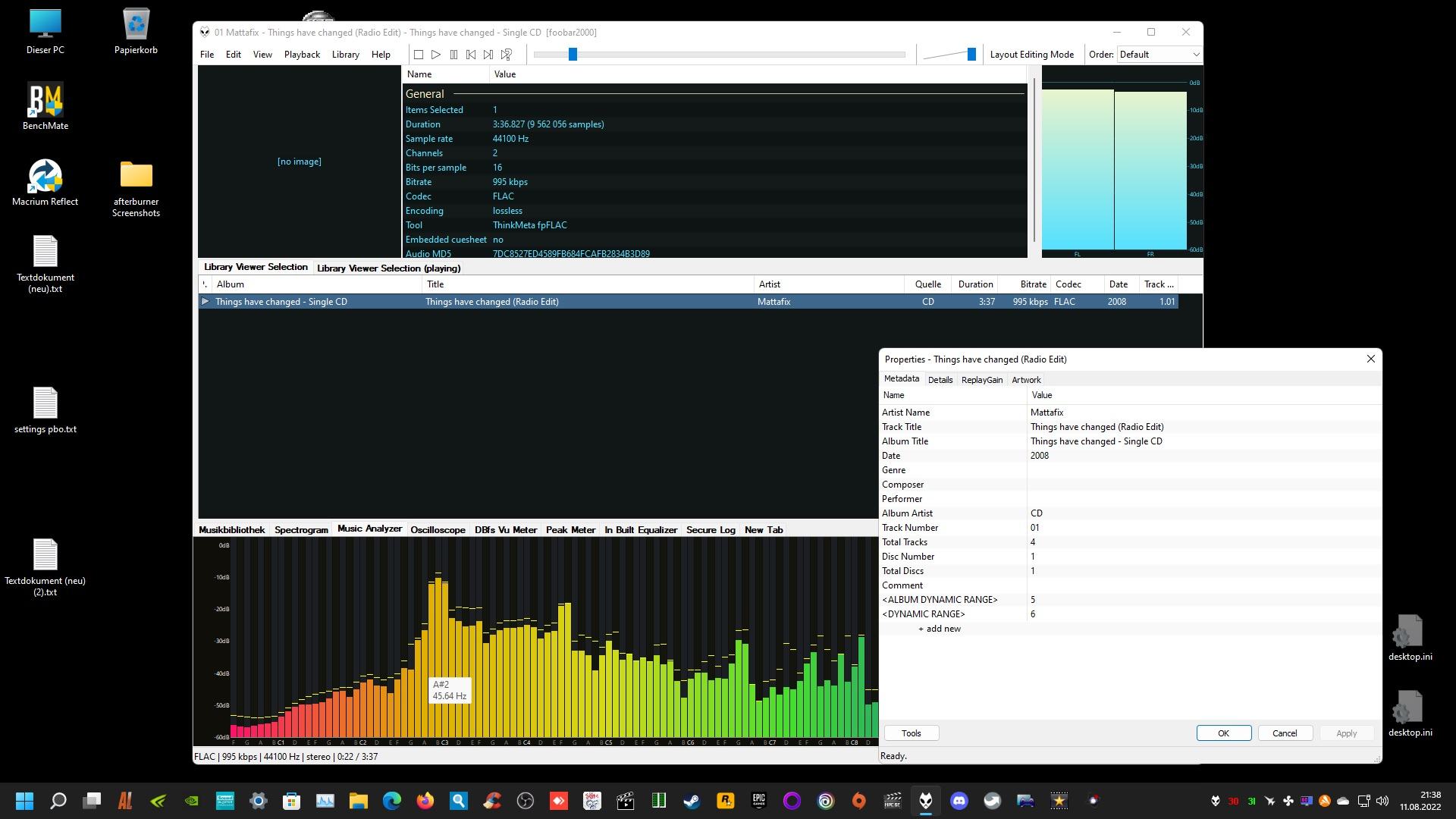Click the Play button in toolbar

point(436,55)
